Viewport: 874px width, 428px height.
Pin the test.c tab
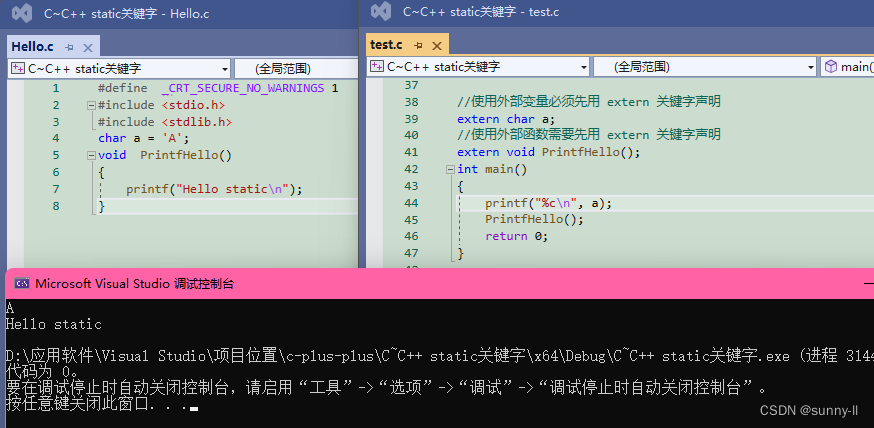(418, 45)
